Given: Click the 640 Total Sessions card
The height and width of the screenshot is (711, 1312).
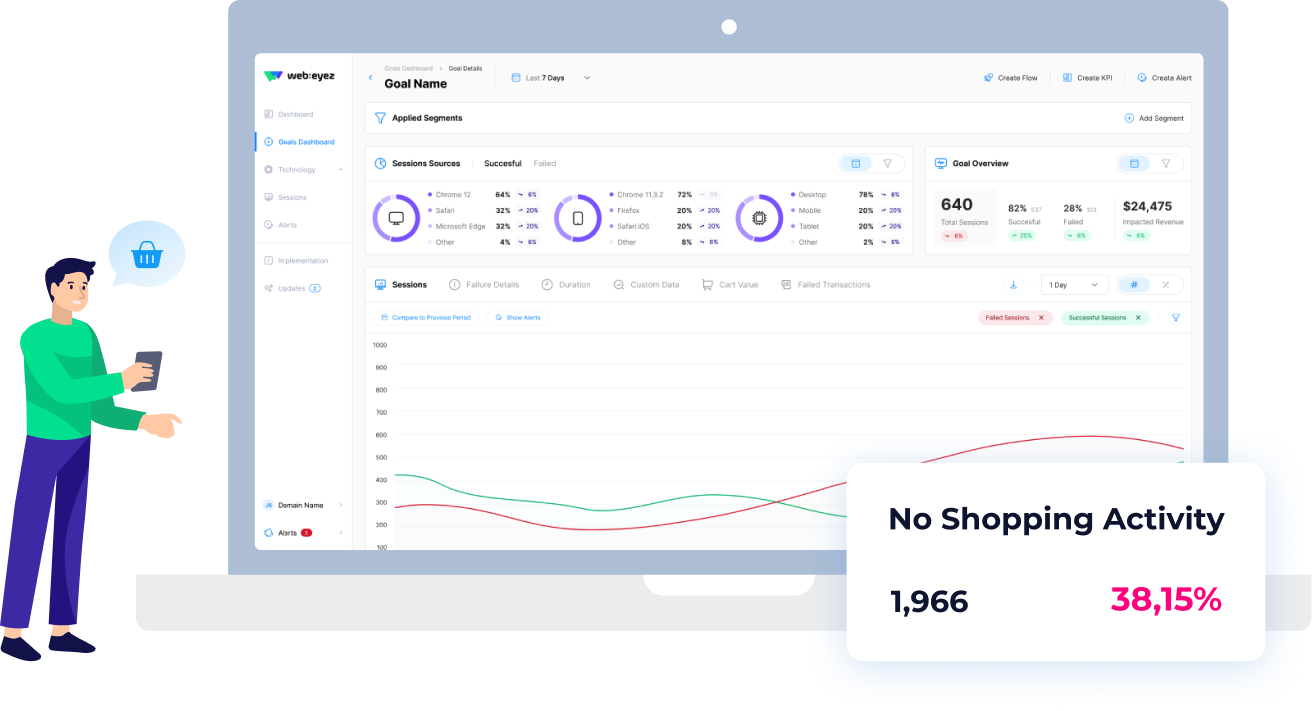Looking at the screenshot, I should (x=964, y=217).
